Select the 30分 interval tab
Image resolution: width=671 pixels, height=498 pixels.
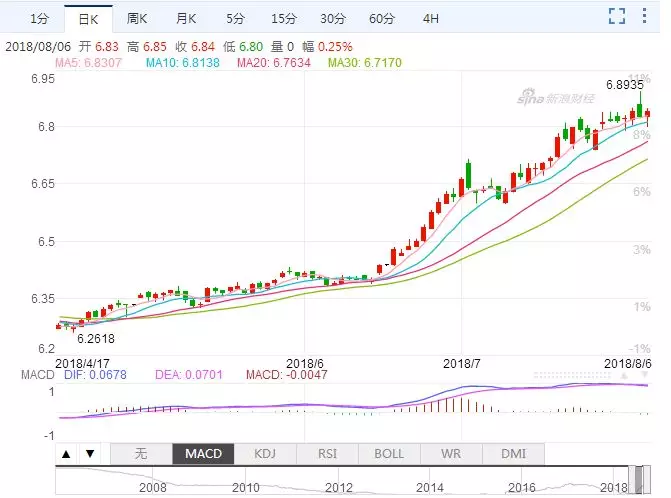pyautogui.click(x=333, y=18)
